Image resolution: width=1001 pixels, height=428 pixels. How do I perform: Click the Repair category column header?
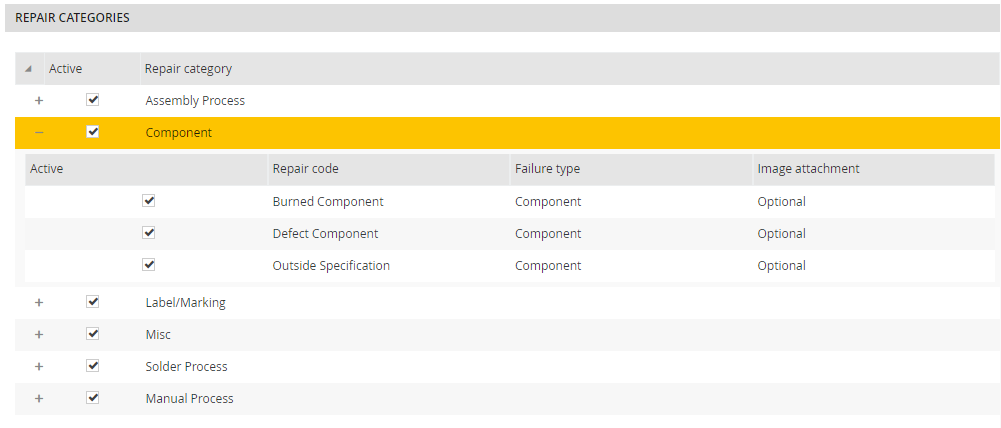(x=188, y=69)
